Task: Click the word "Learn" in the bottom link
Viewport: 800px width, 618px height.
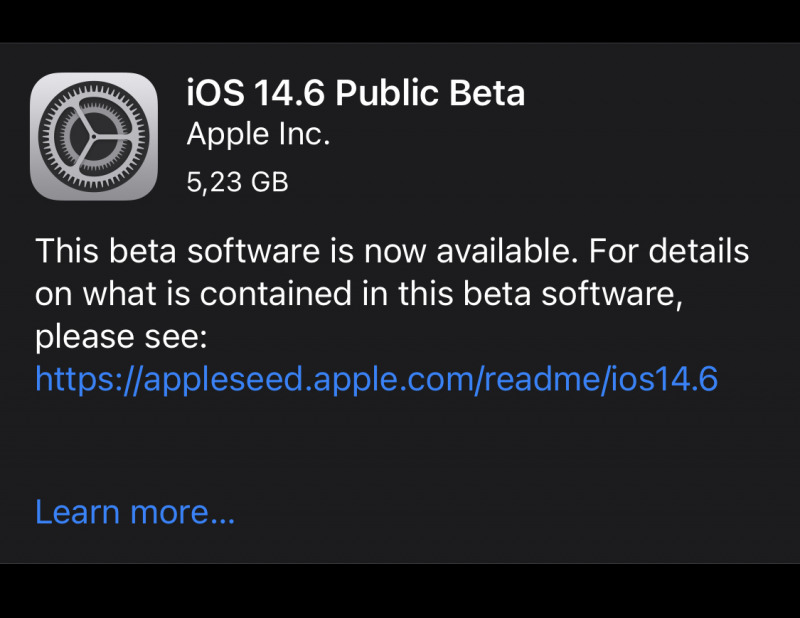Action: click(x=78, y=512)
